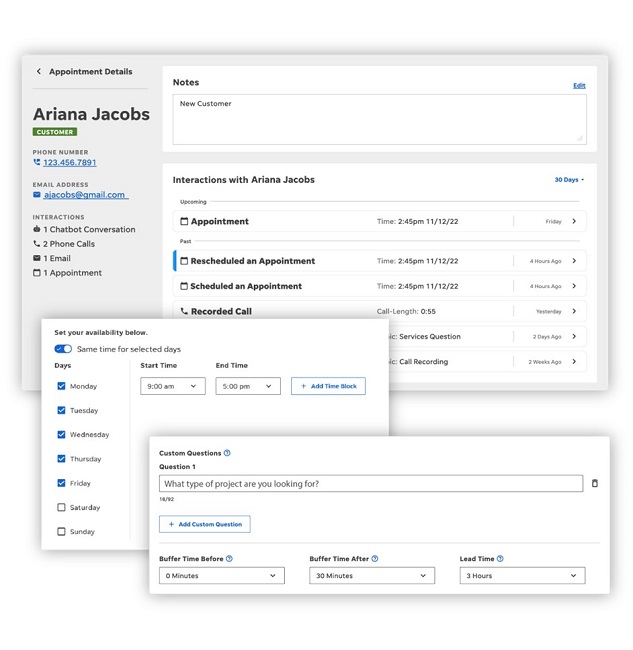Open the End Time 5:00 pm dropdown
633x650 pixels.
tap(248, 386)
